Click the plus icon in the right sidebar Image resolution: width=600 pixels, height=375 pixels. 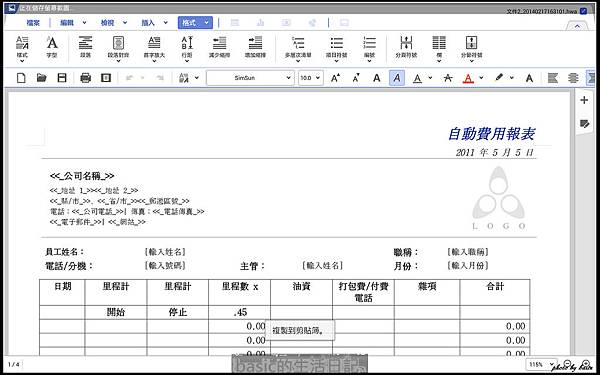point(584,100)
